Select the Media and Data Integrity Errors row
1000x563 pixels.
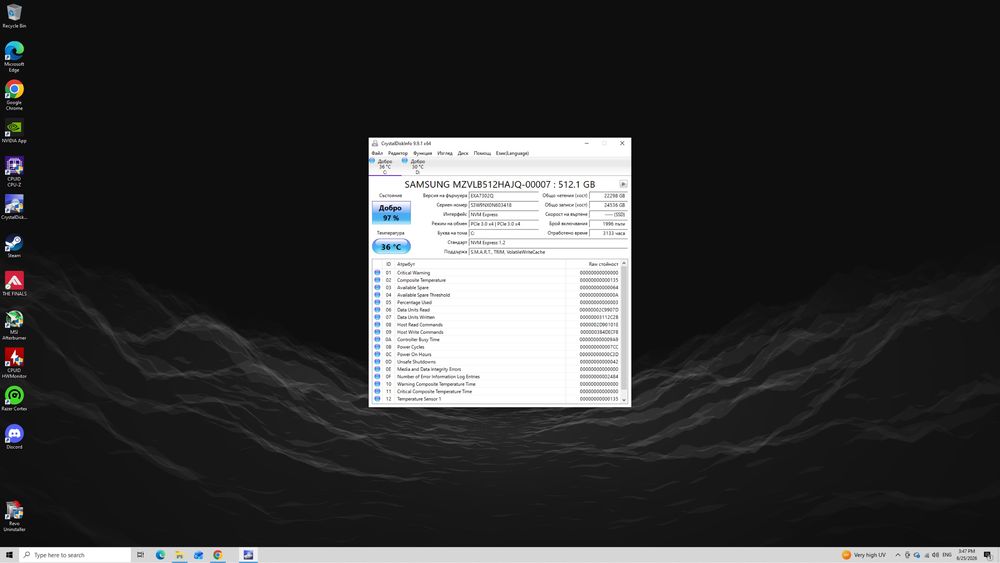[x=496, y=369]
